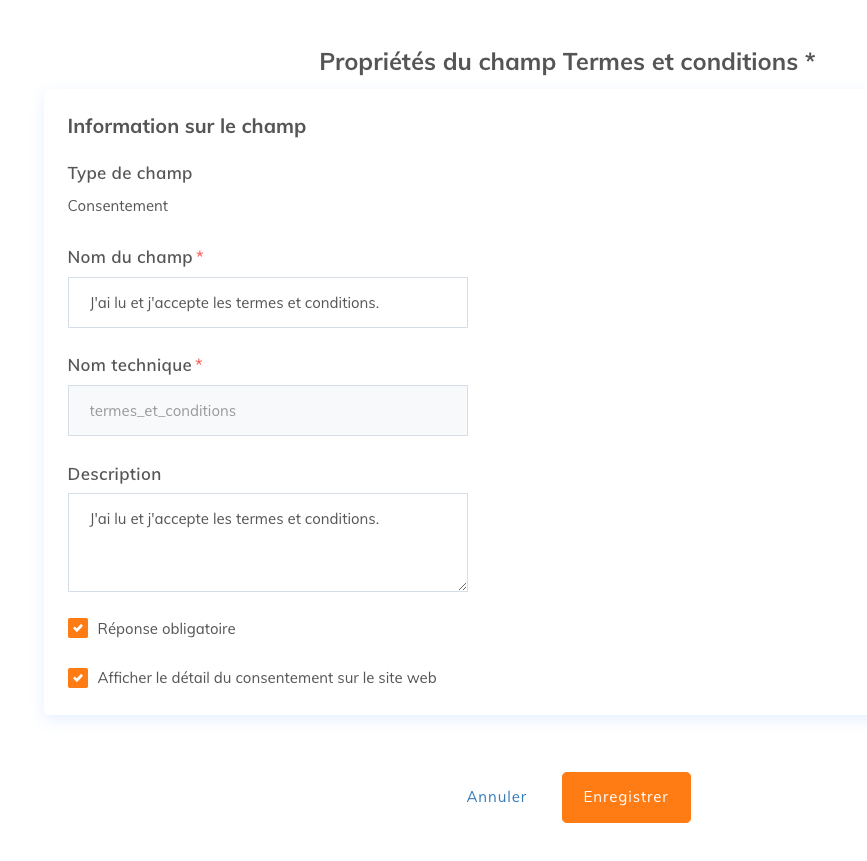Click the Information sur le champ heading
The image size is (867, 861).
coord(187,127)
